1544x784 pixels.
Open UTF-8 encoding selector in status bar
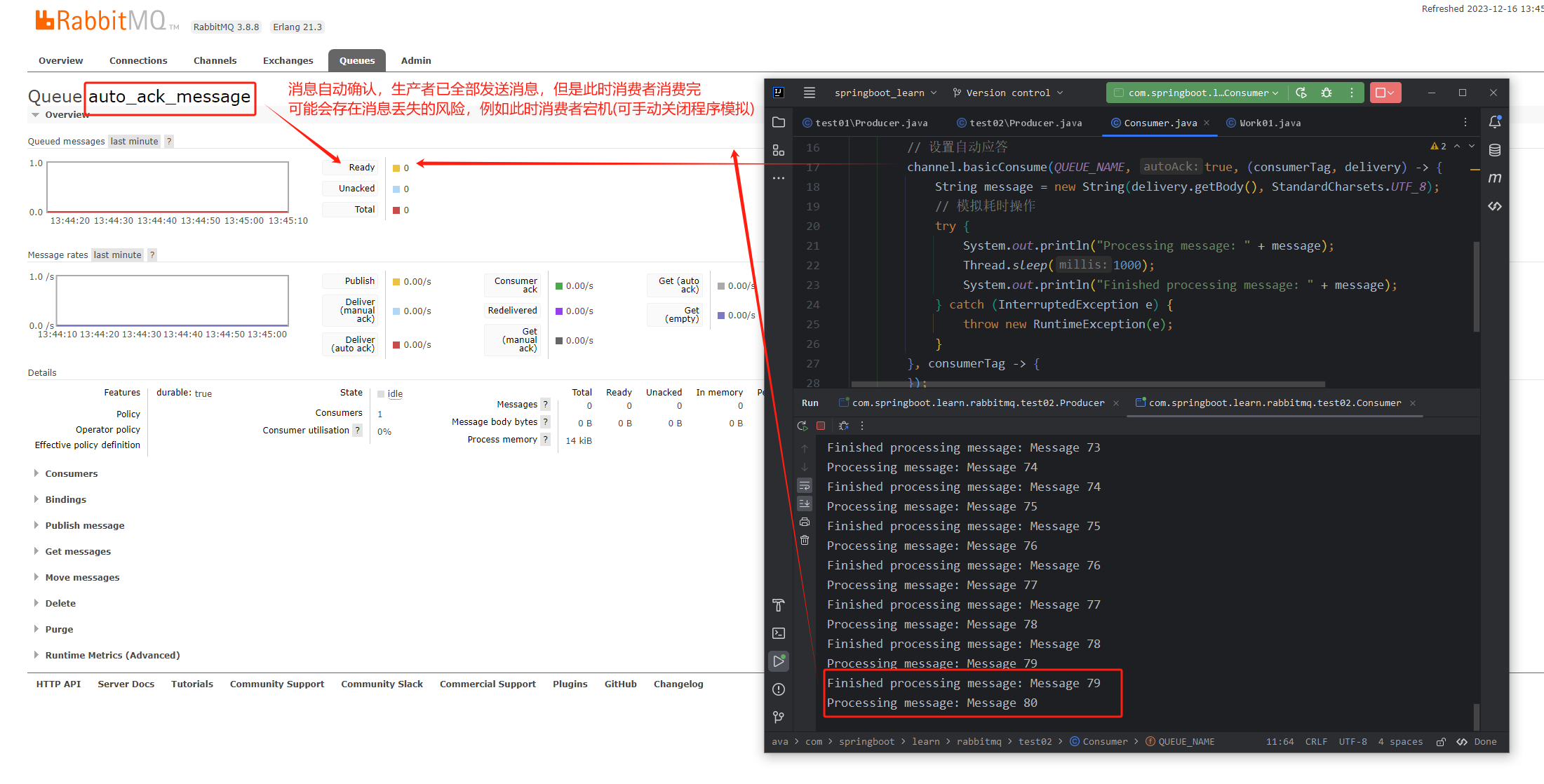coord(1352,741)
